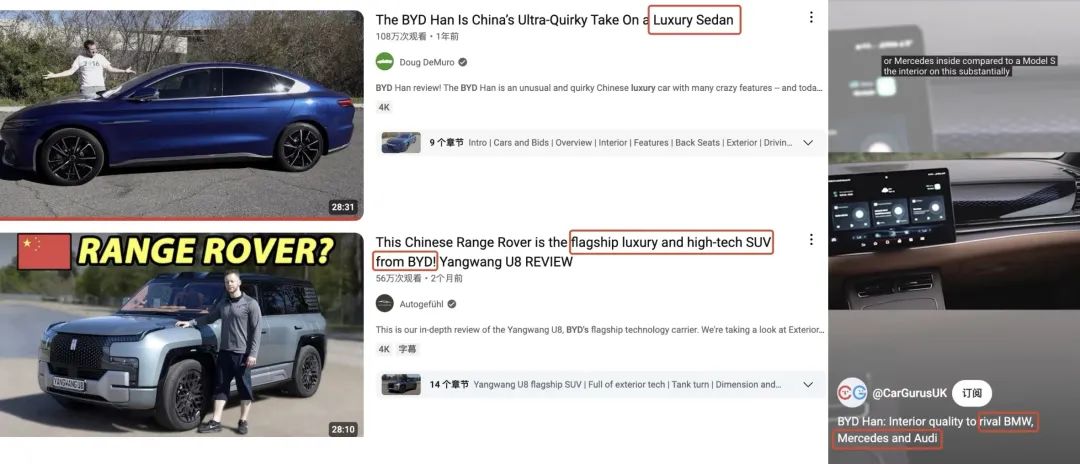Click Autogefühl channel avatar
This screenshot has width=1080, height=464.
click(384, 304)
